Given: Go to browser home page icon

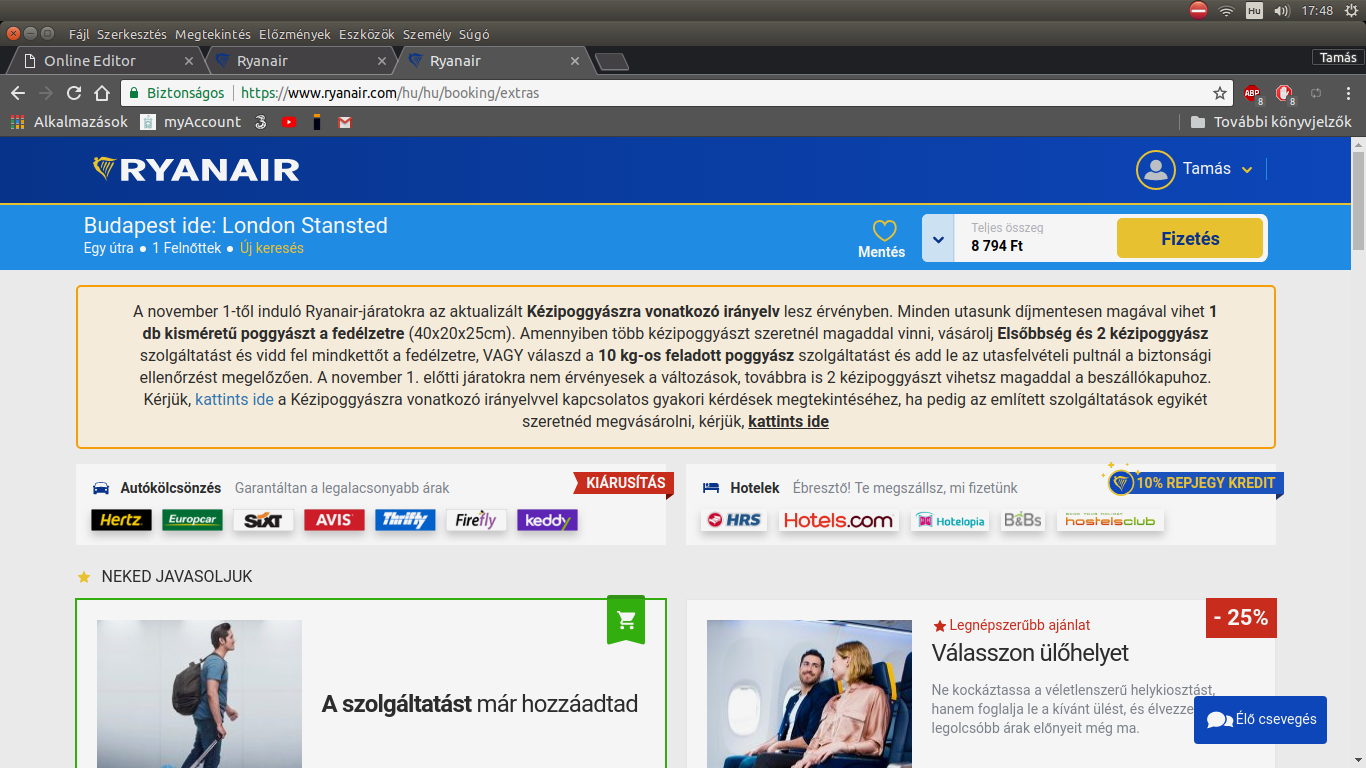Looking at the screenshot, I should [102, 93].
